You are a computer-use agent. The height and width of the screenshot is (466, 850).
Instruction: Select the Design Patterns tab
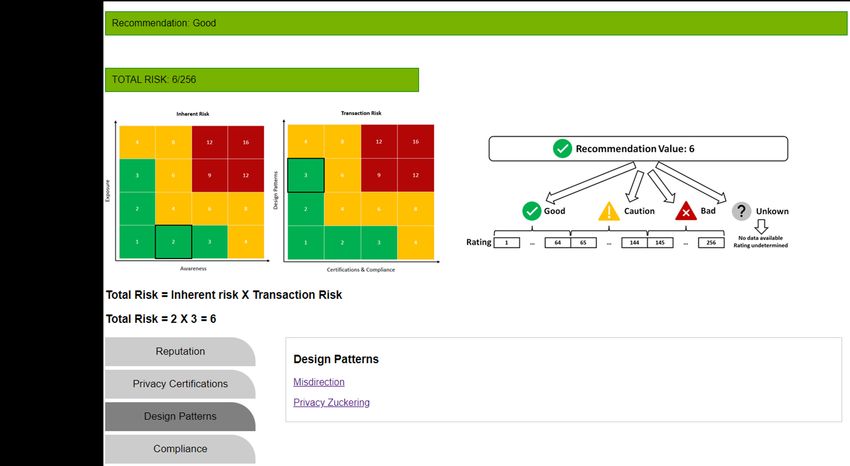coord(180,417)
